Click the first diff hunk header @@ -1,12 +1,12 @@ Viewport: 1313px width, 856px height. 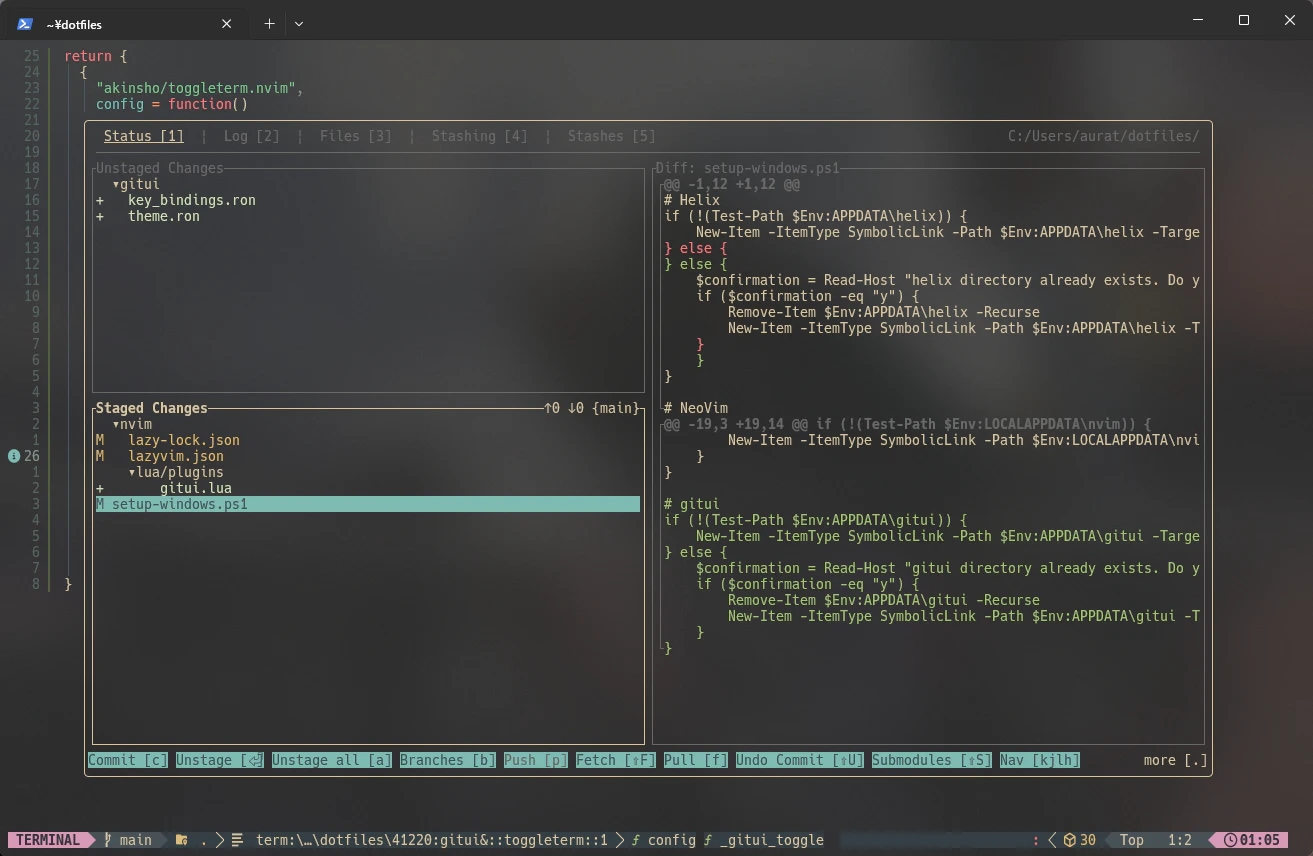click(732, 184)
